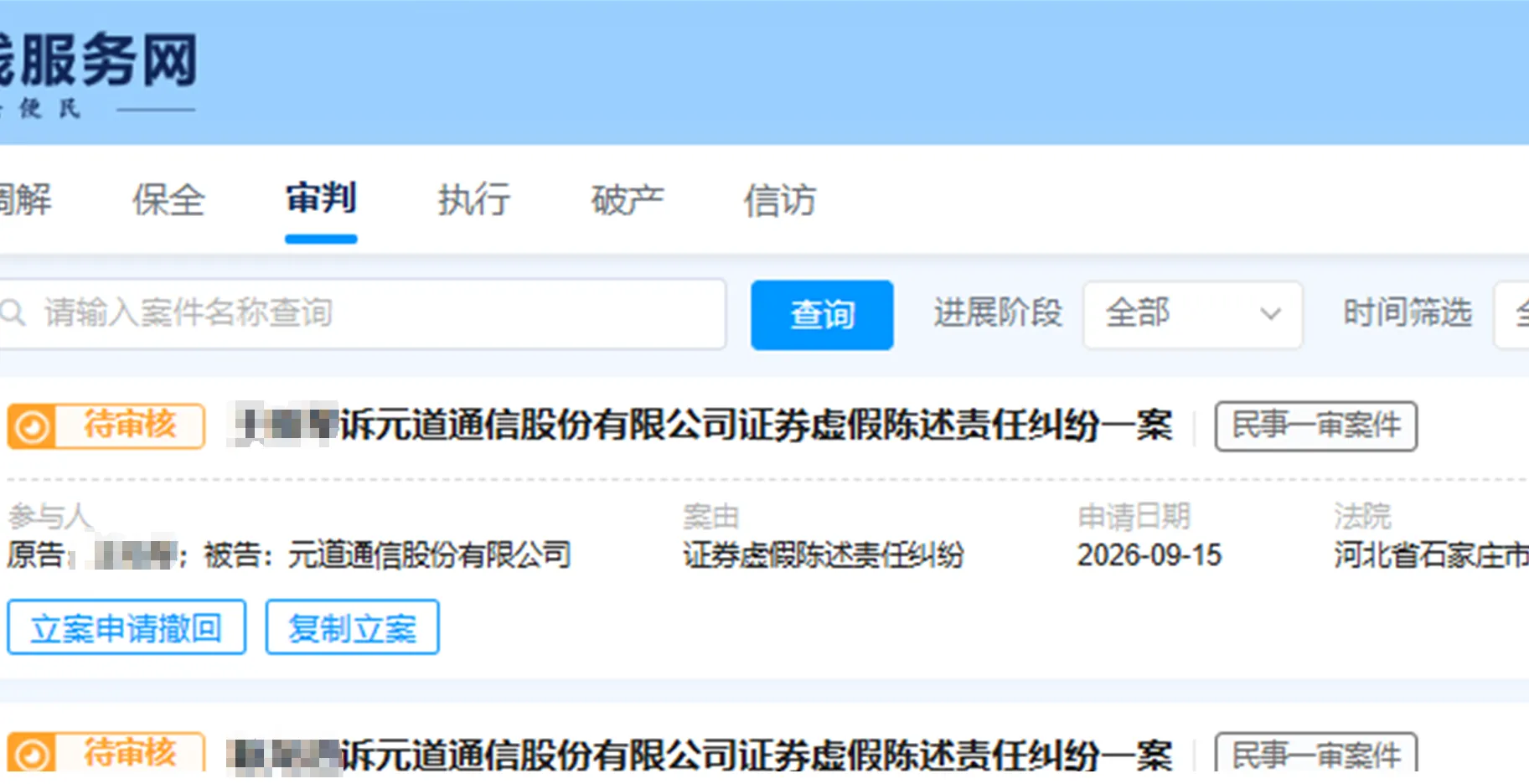Click the blue 查询 button

click(x=822, y=315)
